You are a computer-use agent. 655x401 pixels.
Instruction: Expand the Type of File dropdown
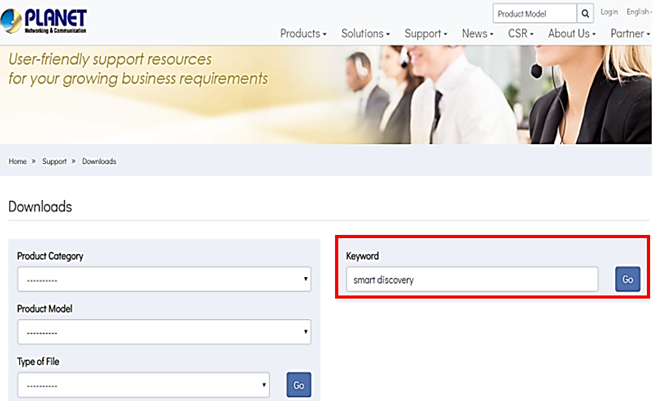click(x=143, y=384)
